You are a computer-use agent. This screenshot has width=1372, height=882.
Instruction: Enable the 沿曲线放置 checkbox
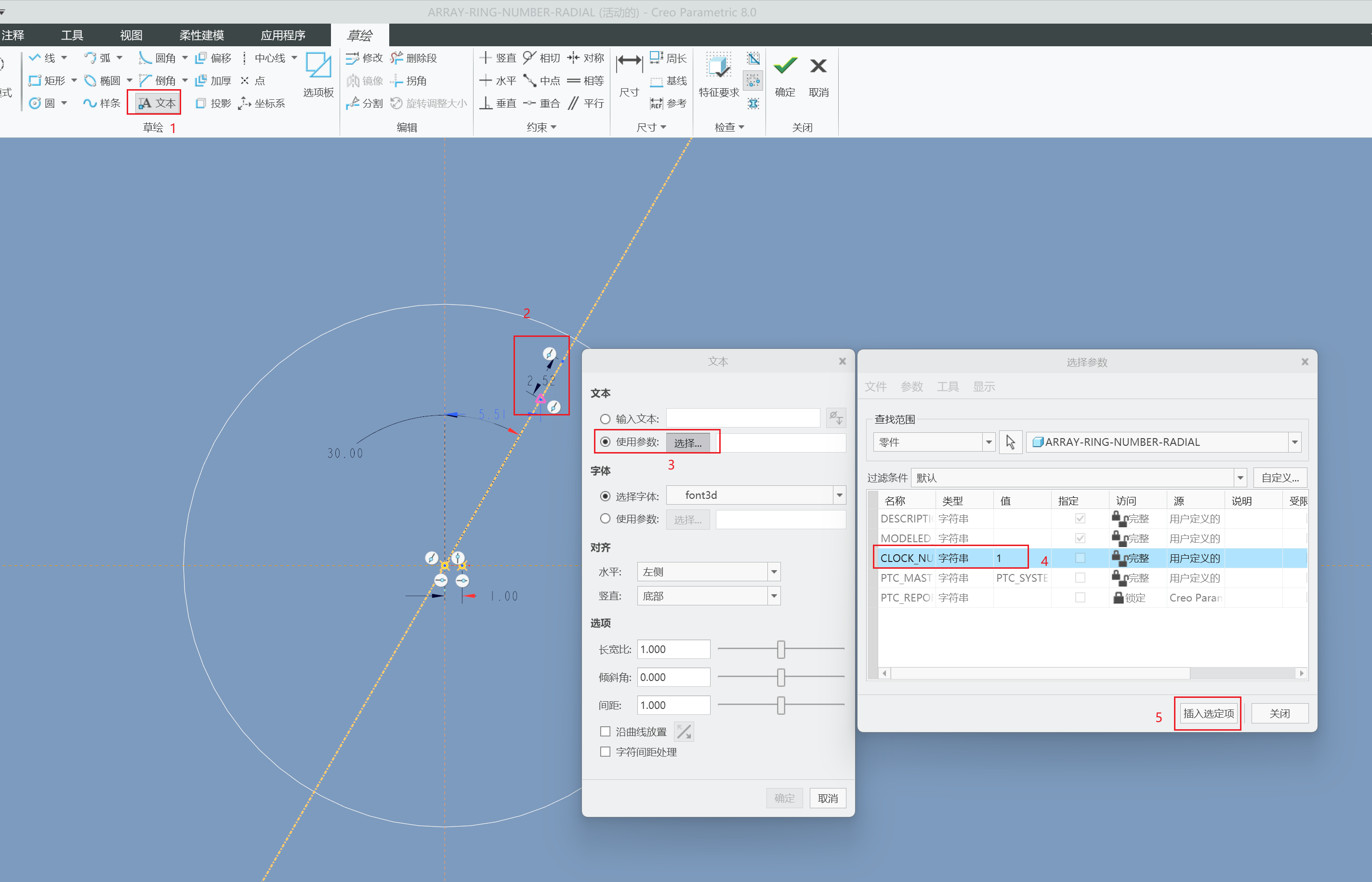click(x=605, y=731)
